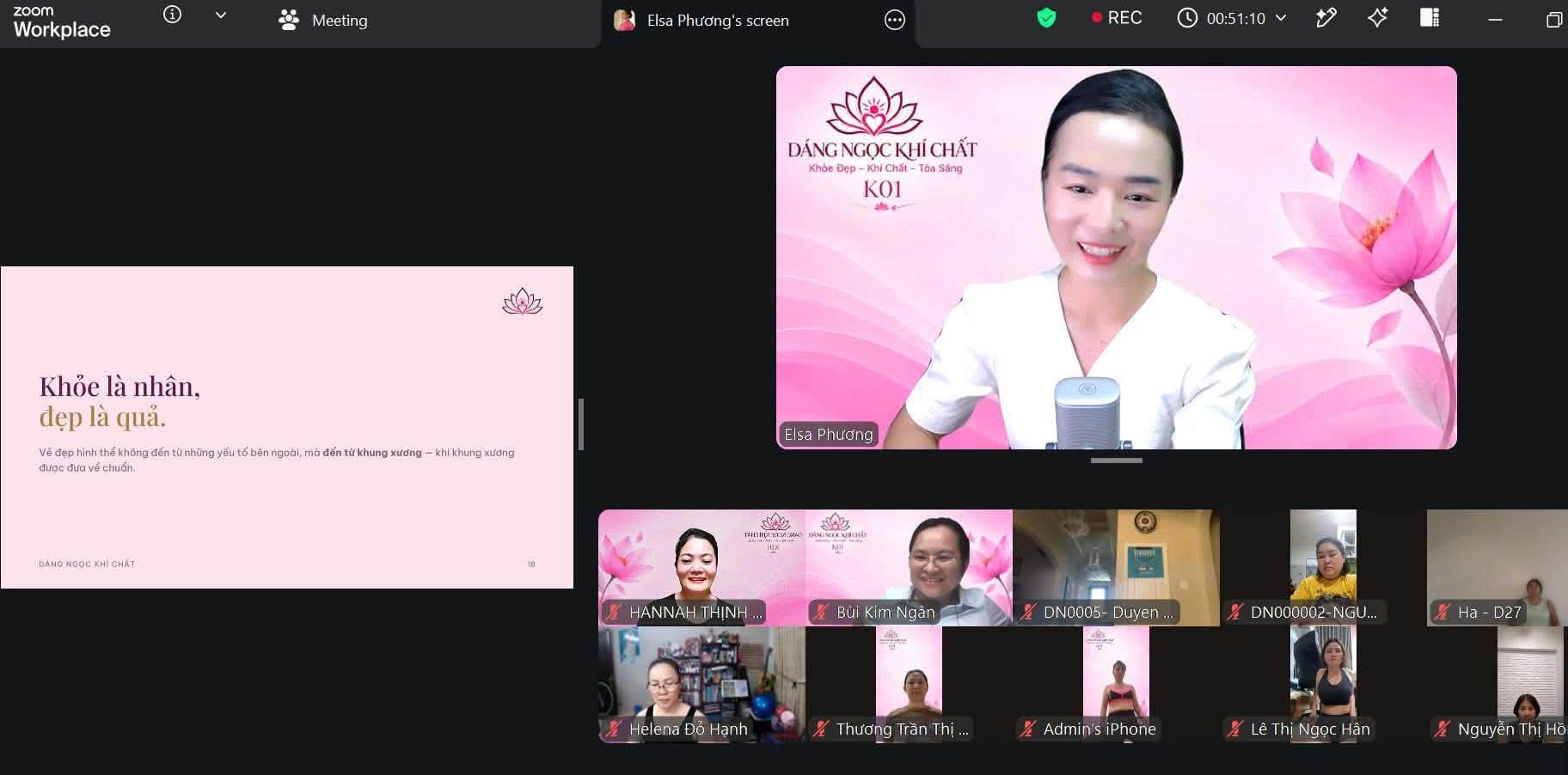Select Ha - D27 video tile

pos(1498,567)
